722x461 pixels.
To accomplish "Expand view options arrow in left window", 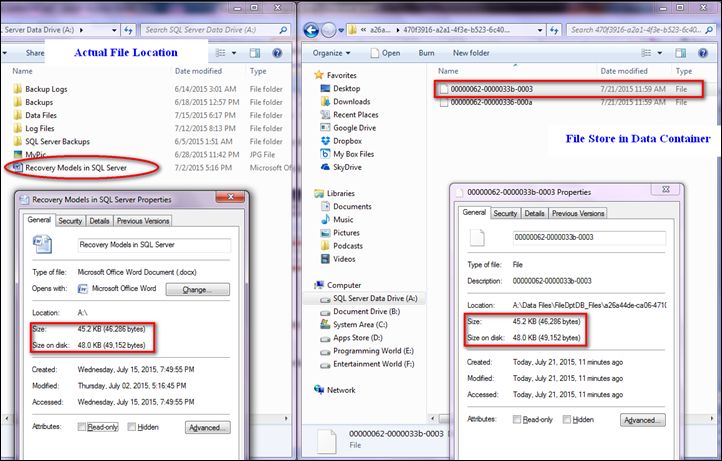I will click(234, 53).
